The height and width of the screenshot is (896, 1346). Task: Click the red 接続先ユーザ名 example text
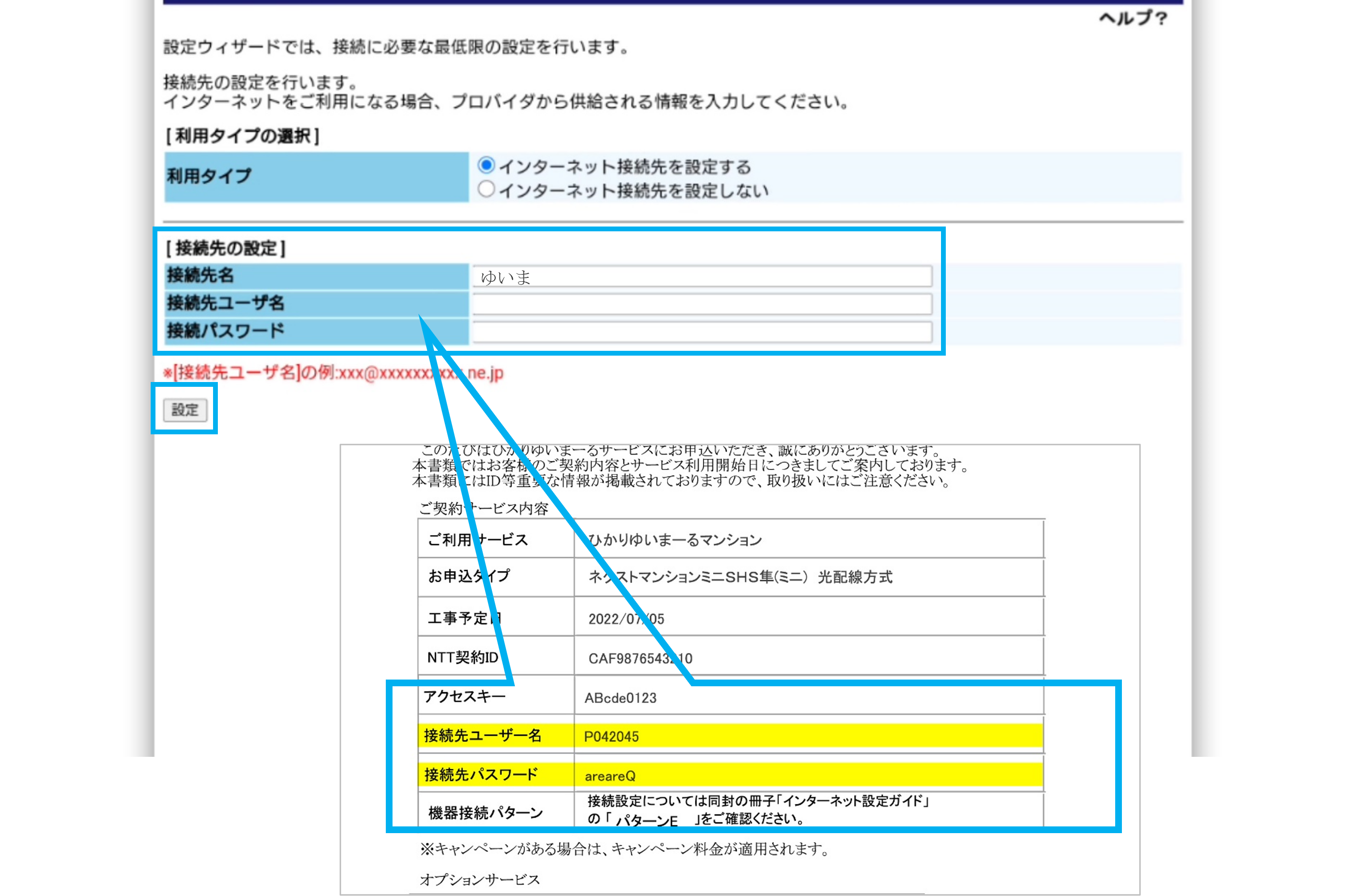click(333, 373)
